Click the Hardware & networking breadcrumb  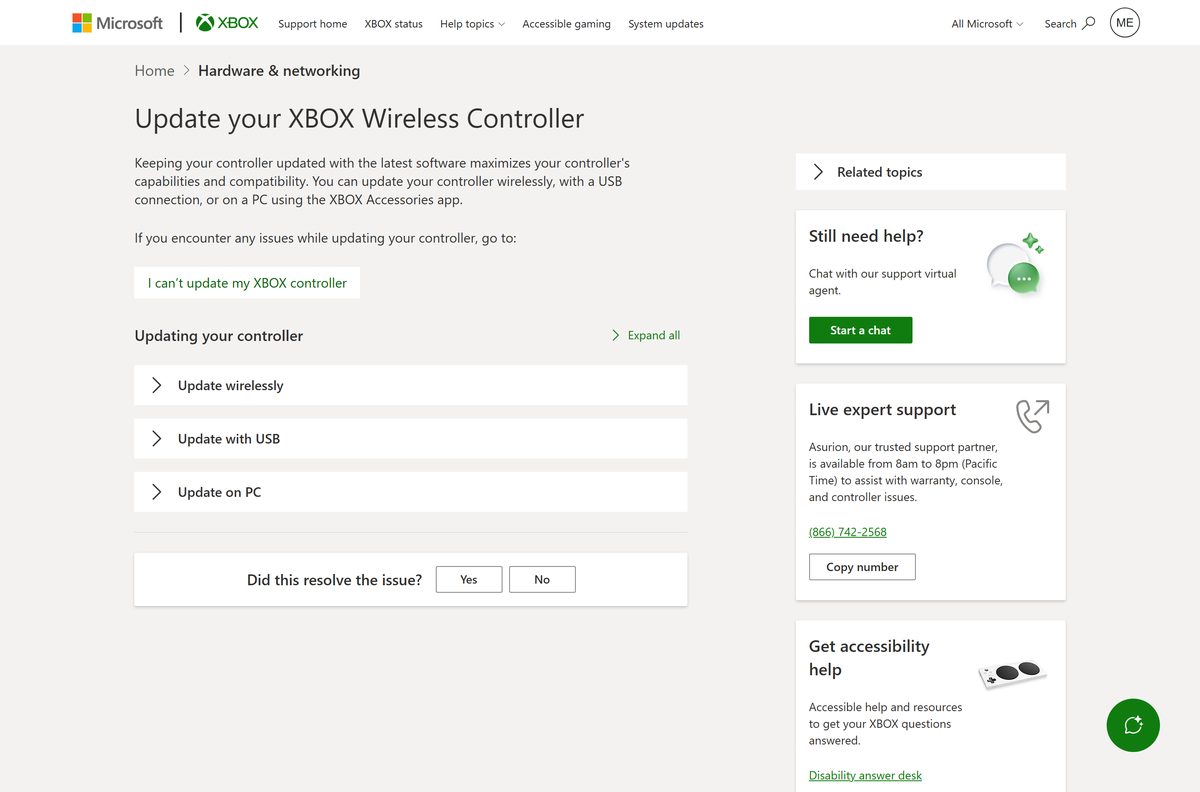(279, 71)
